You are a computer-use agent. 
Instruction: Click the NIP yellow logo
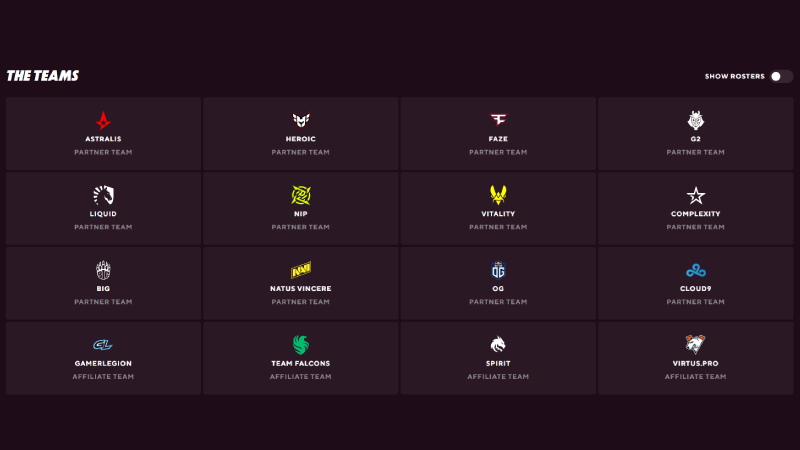pos(301,195)
